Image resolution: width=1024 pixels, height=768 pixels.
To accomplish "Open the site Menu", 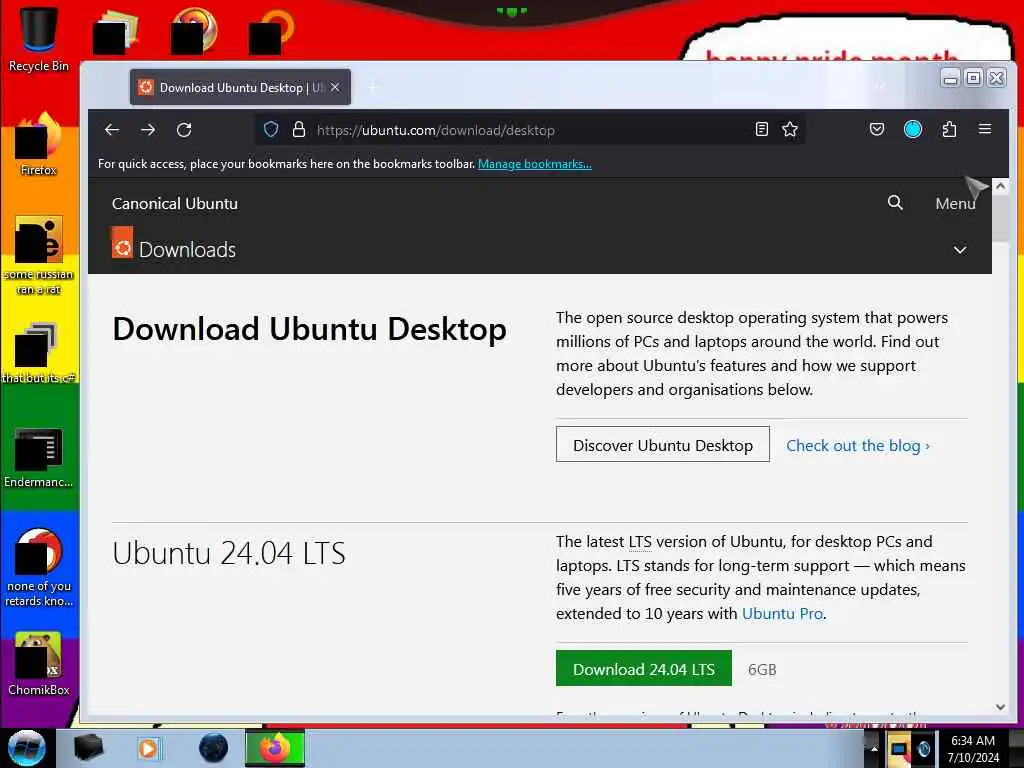I will point(955,203).
